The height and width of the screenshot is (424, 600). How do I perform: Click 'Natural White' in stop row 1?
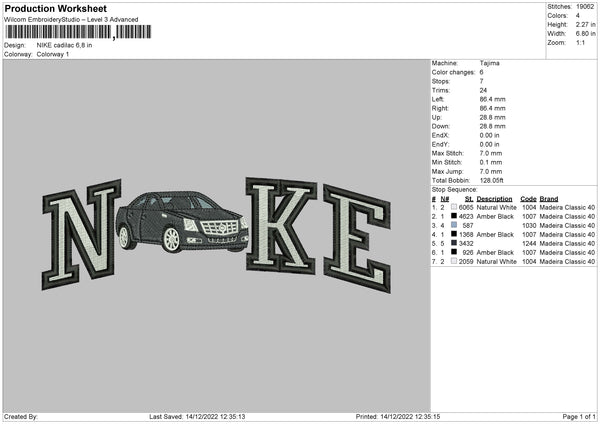496,207
